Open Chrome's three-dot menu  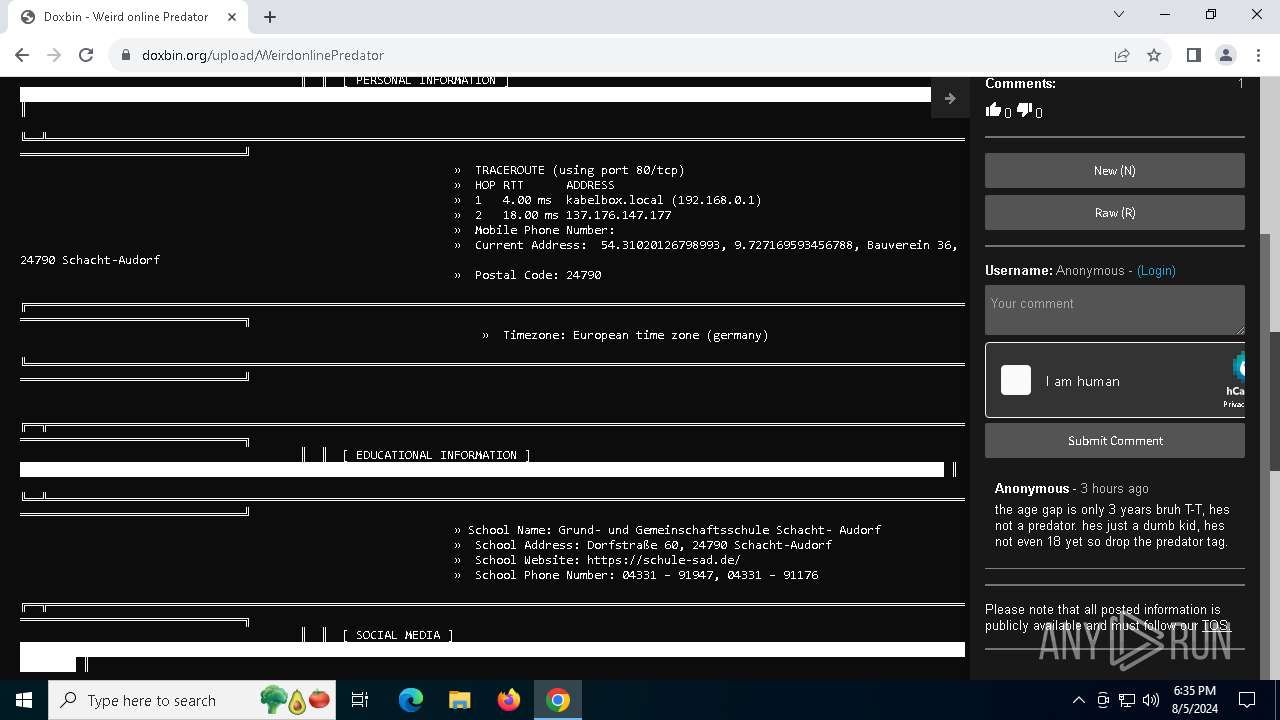click(1258, 55)
